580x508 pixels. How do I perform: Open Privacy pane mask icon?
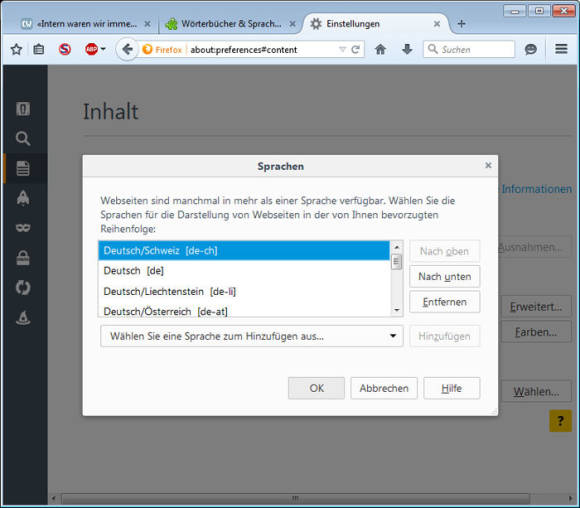[23, 228]
